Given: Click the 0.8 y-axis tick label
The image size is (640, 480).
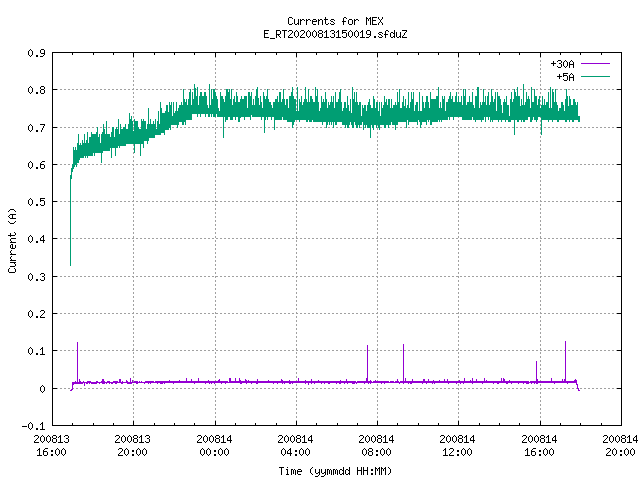Looking at the screenshot, I should click(36, 90).
